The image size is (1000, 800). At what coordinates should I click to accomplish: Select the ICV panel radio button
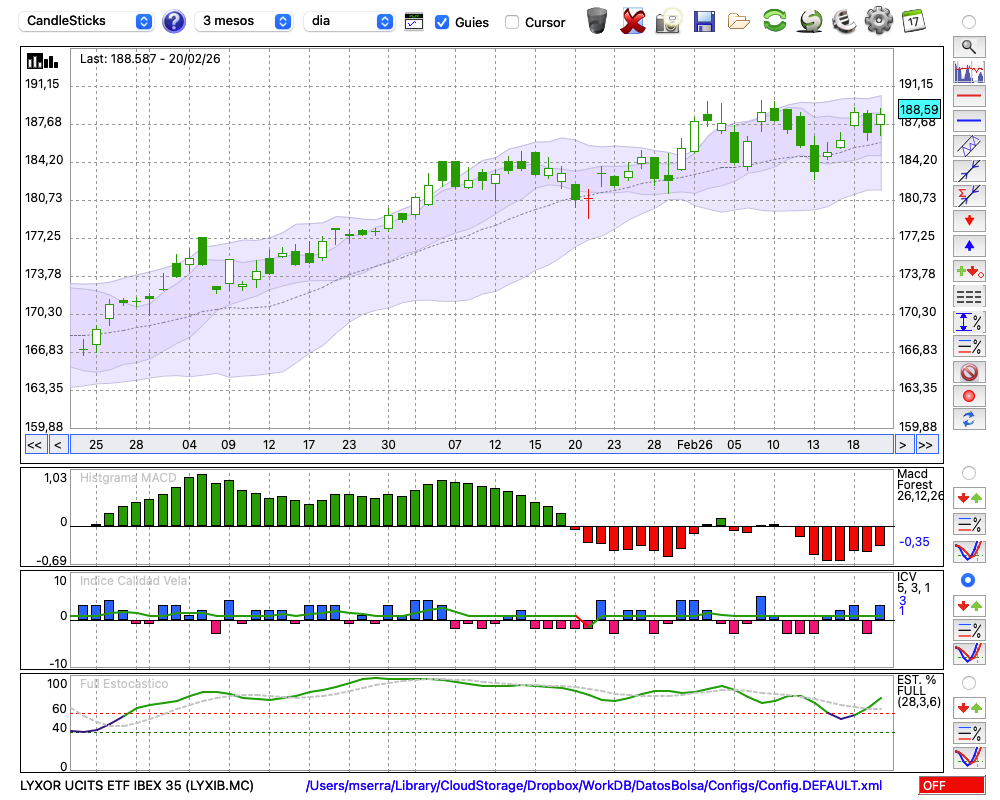(968, 580)
